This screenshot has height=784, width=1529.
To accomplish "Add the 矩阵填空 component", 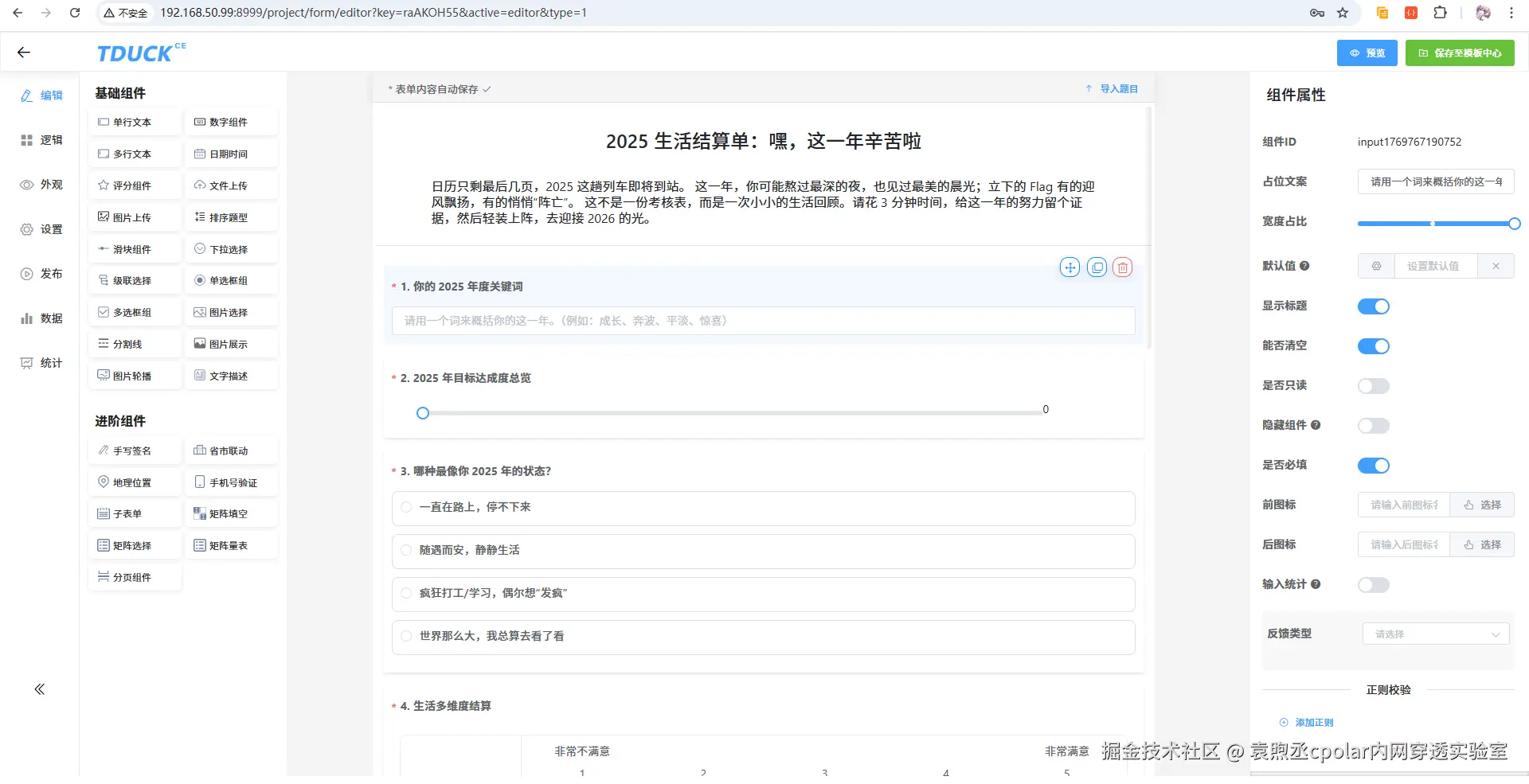I will coord(232,514).
